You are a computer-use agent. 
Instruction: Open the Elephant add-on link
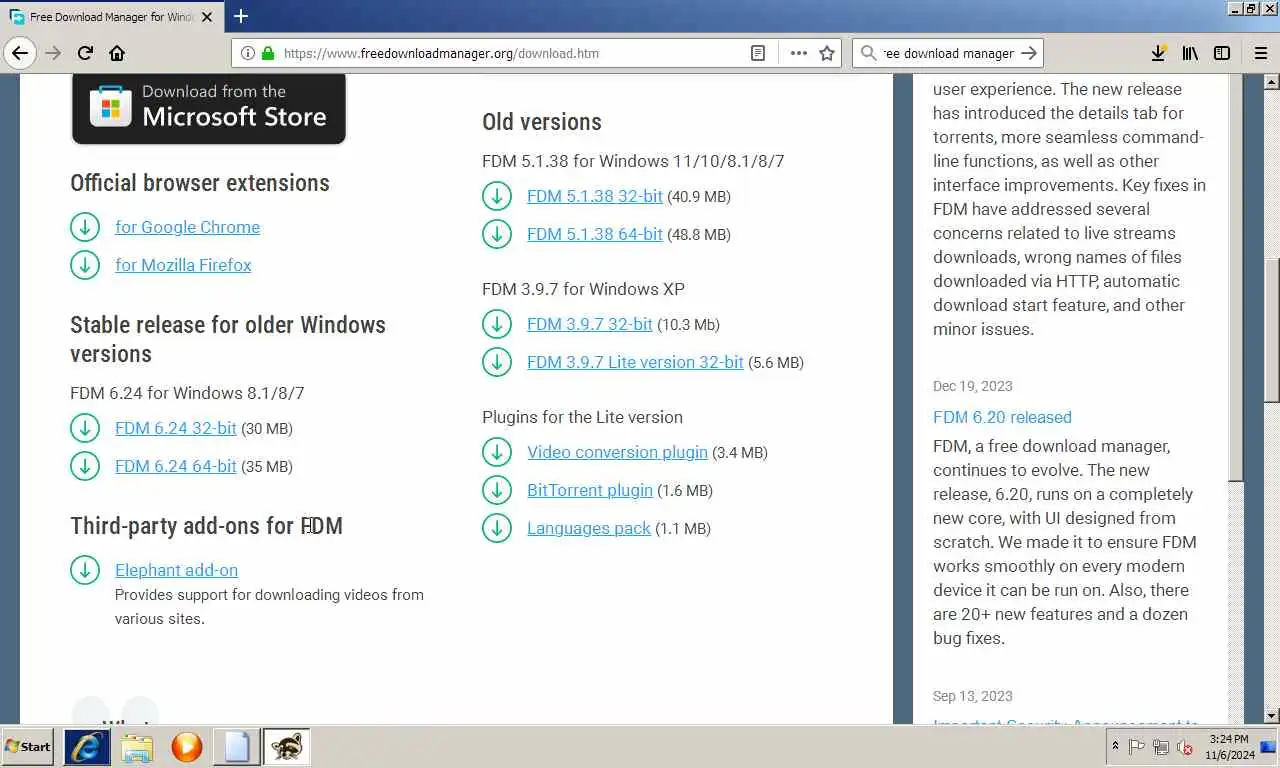coord(176,570)
